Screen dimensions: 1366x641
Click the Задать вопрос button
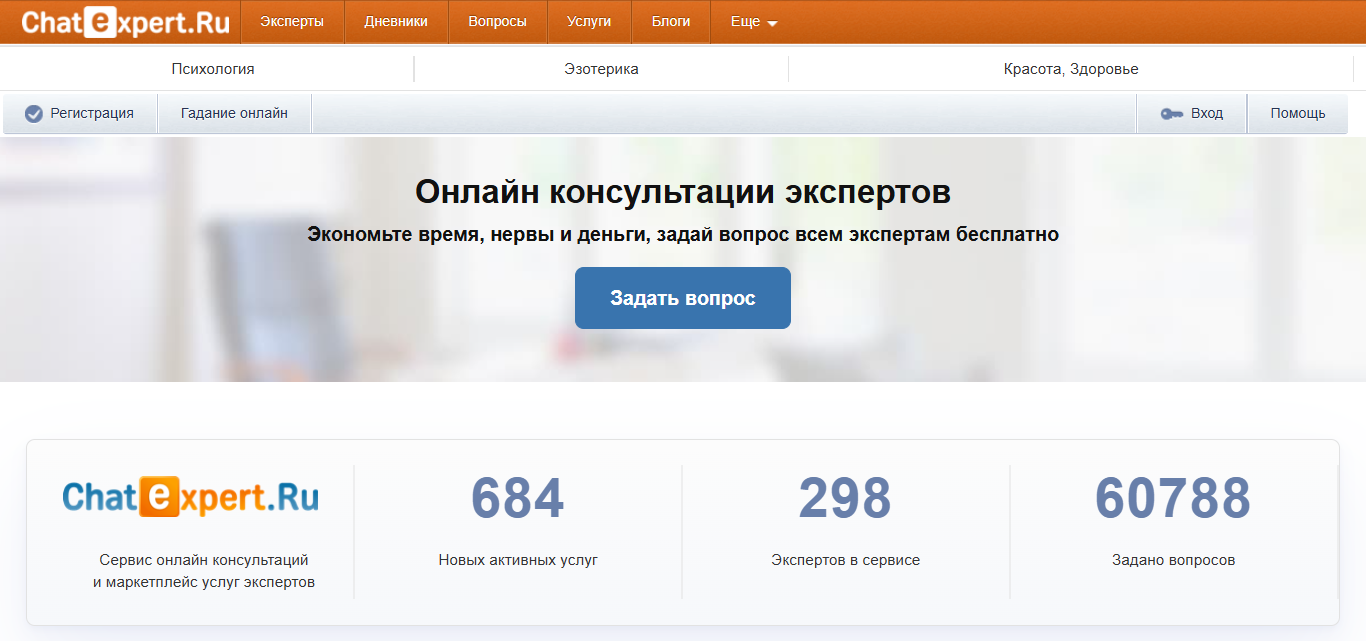(683, 298)
